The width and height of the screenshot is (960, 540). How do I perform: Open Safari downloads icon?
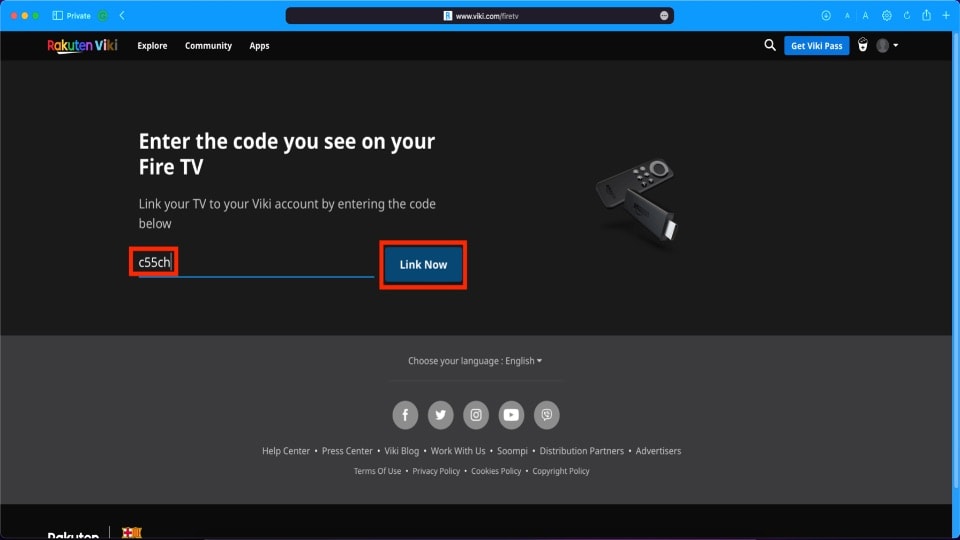point(826,16)
